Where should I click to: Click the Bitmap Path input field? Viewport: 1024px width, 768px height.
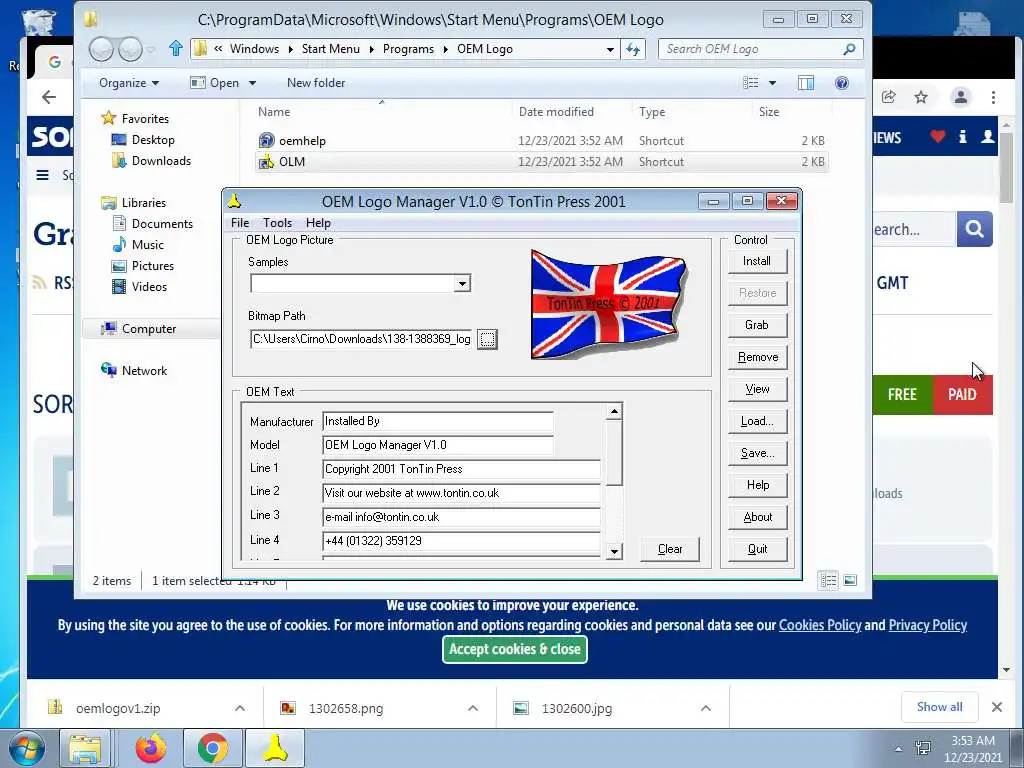(x=361, y=339)
